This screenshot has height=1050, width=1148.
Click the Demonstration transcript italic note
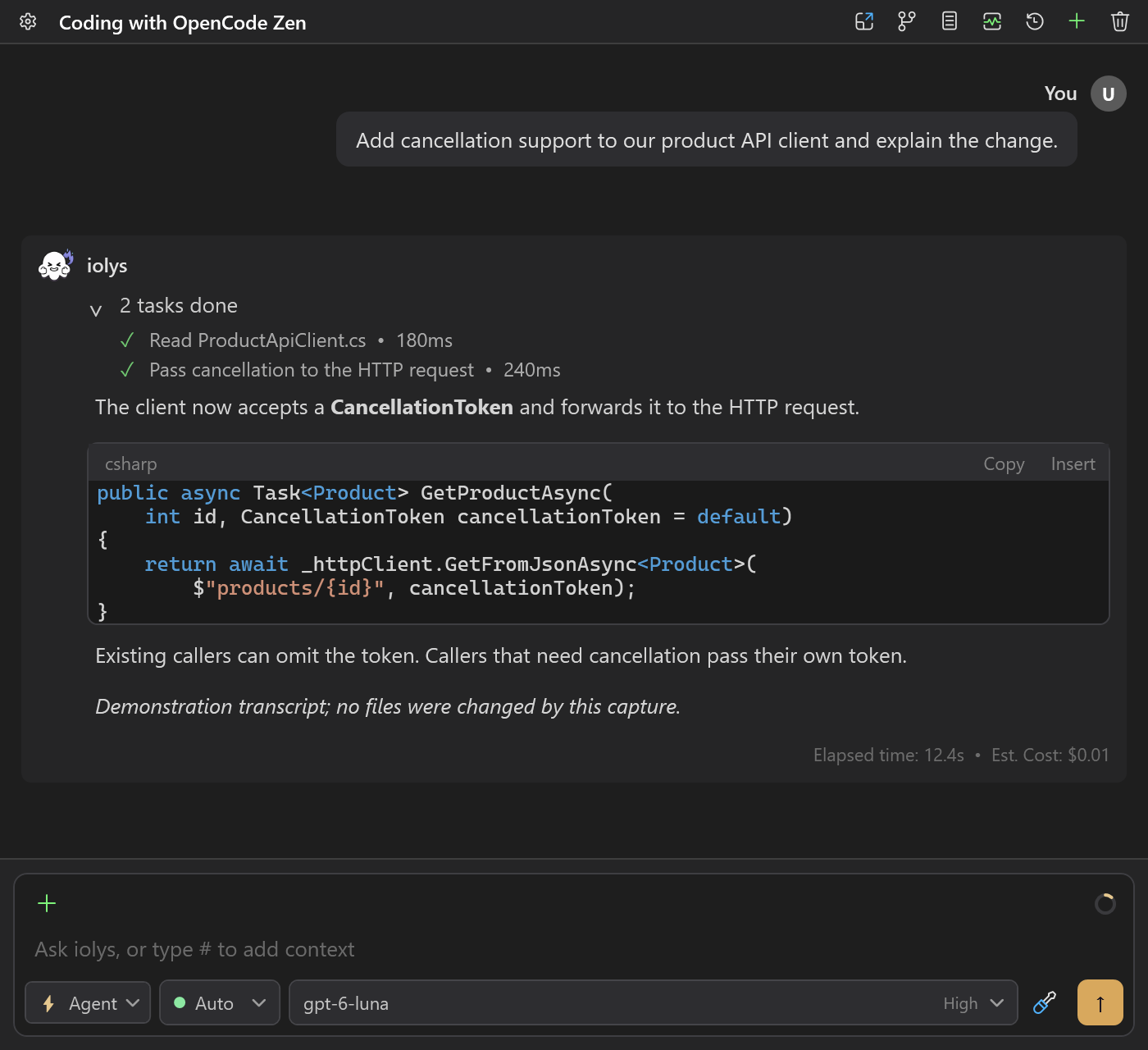point(388,706)
